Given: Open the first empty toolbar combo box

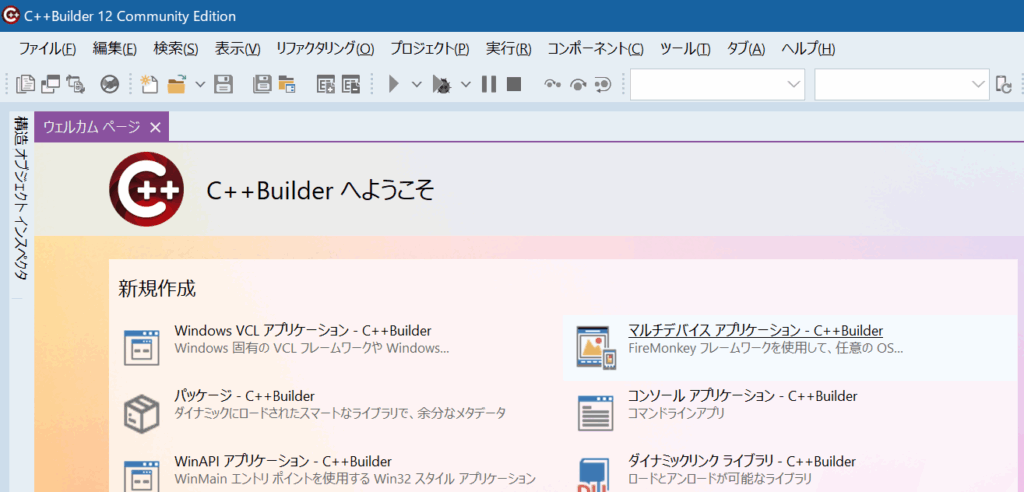Looking at the screenshot, I should (x=717, y=85).
